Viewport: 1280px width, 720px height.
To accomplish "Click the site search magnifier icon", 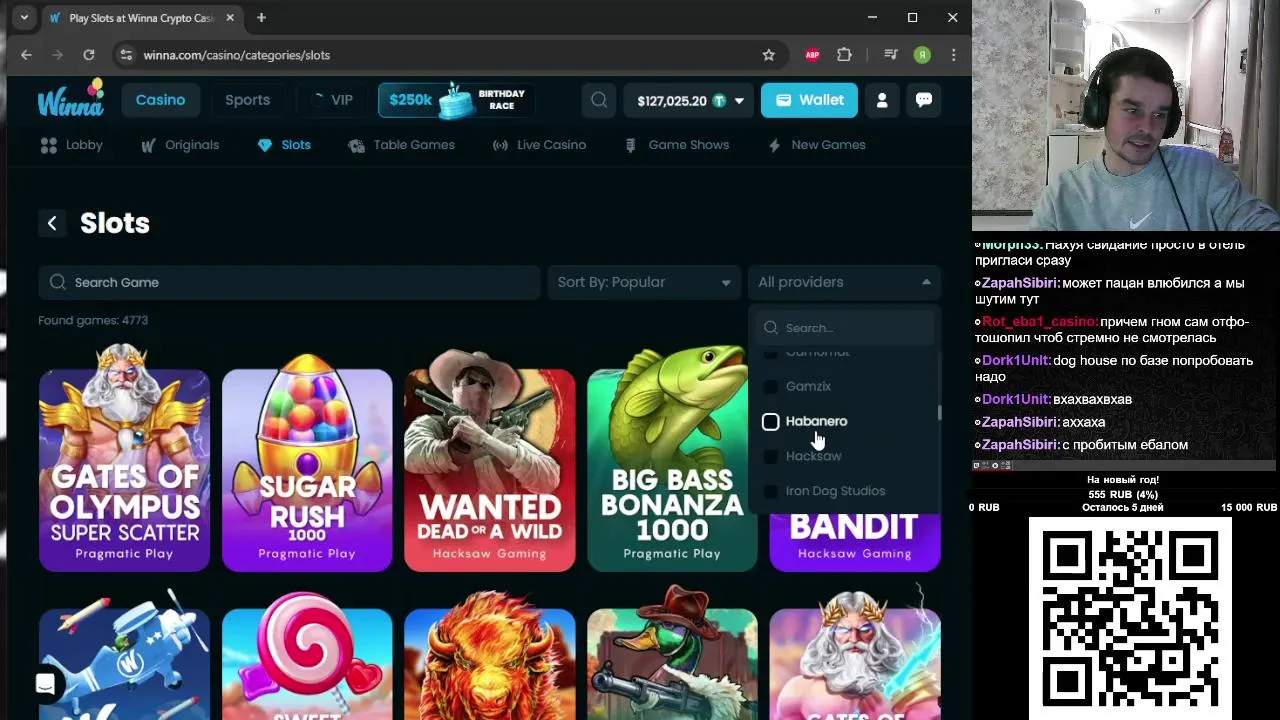I will [599, 100].
